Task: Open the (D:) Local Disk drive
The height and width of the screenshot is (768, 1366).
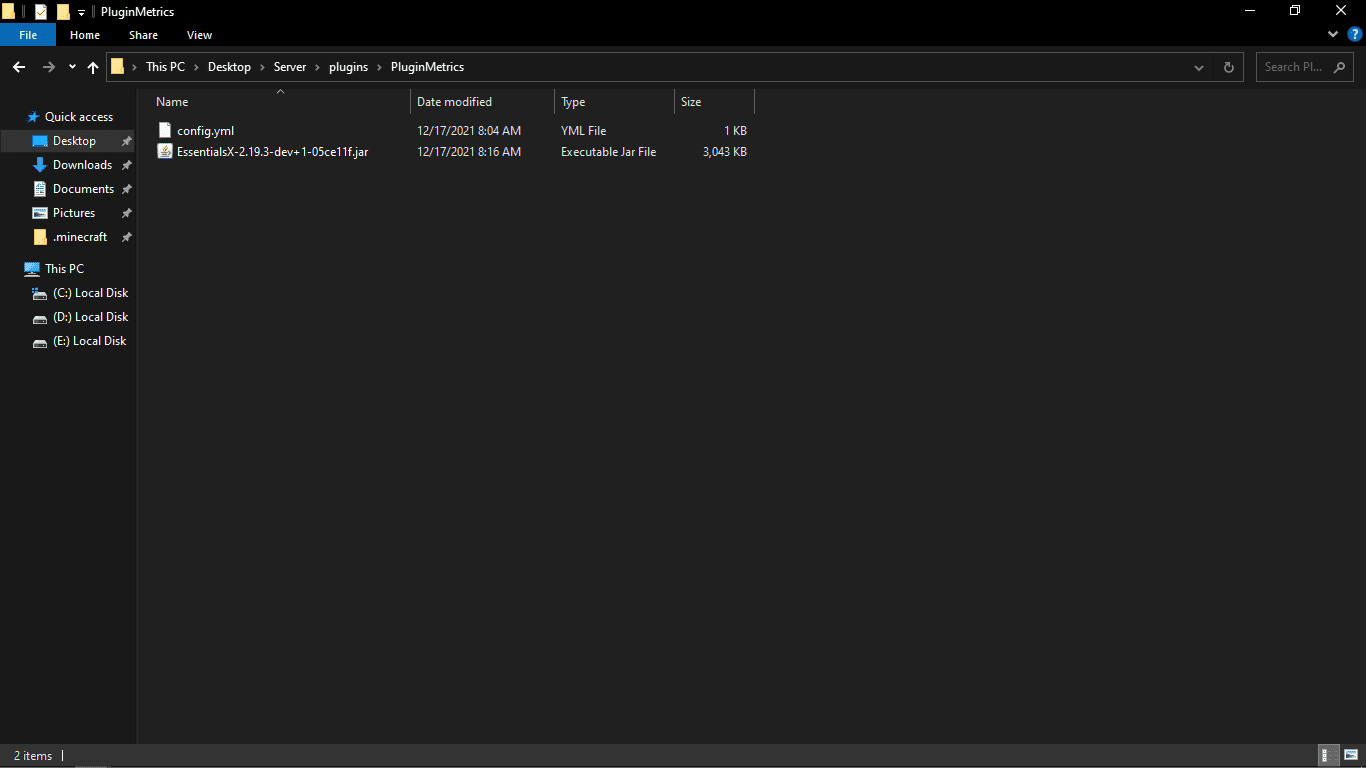Action: tap(90, 317)
